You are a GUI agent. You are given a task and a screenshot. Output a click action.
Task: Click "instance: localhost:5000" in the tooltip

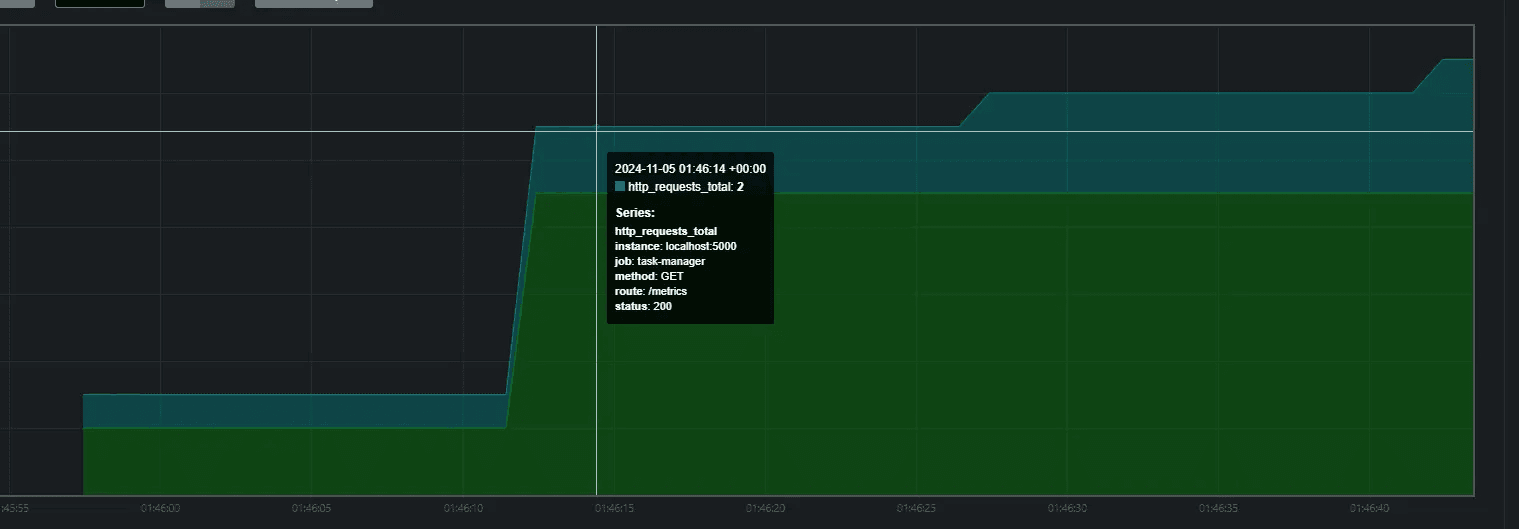pos(676,246)
